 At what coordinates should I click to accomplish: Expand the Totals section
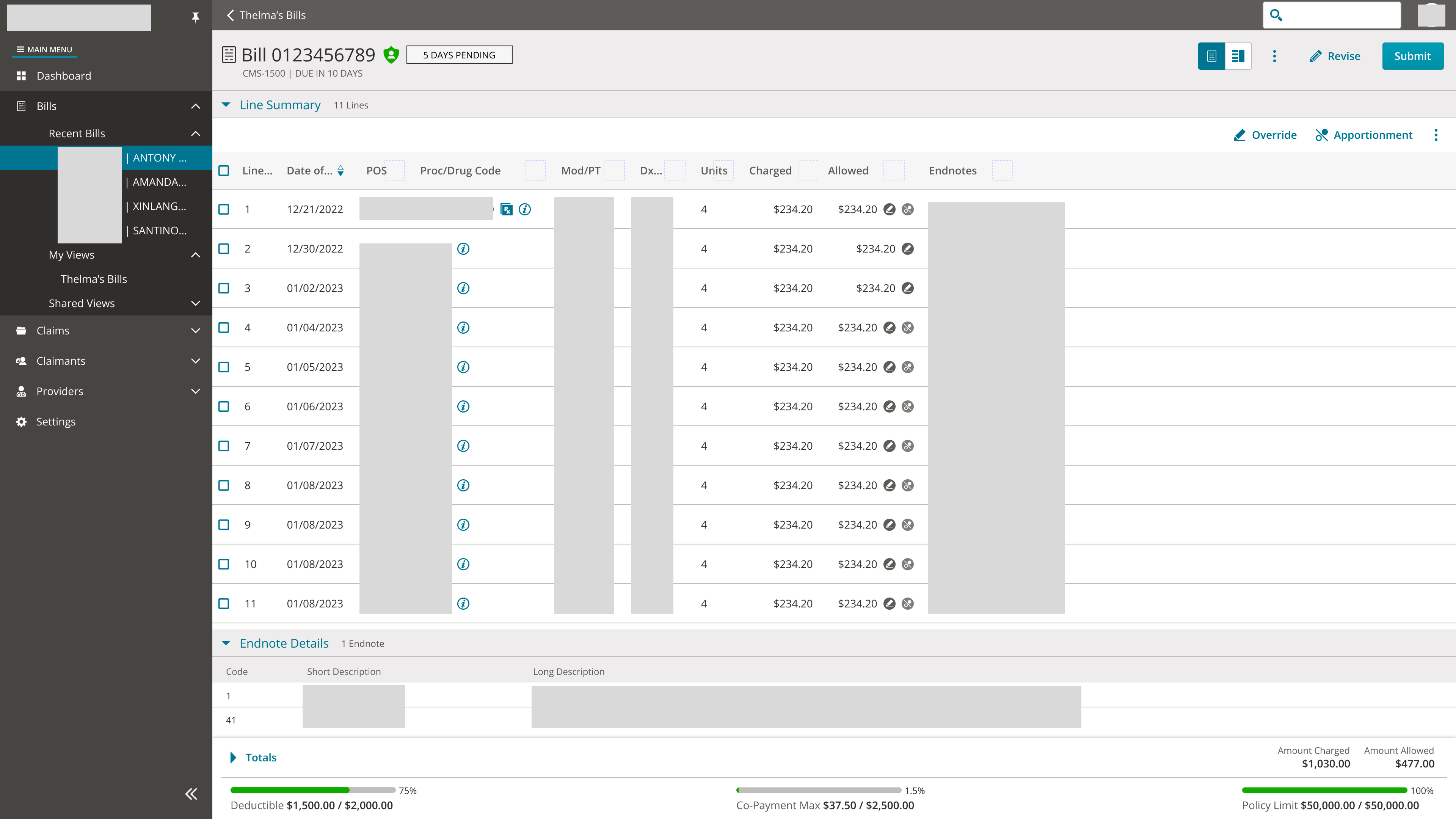pos(233,758)
